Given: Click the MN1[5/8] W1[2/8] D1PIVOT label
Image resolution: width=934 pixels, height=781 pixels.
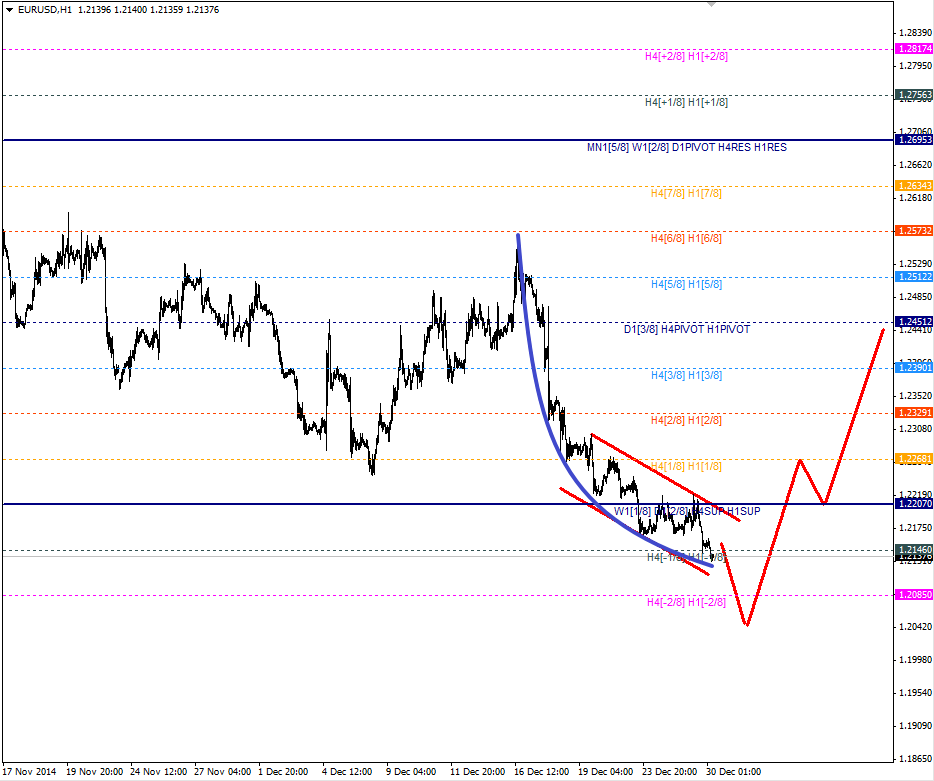Looking at the screenshot, I should pos(686,148).
